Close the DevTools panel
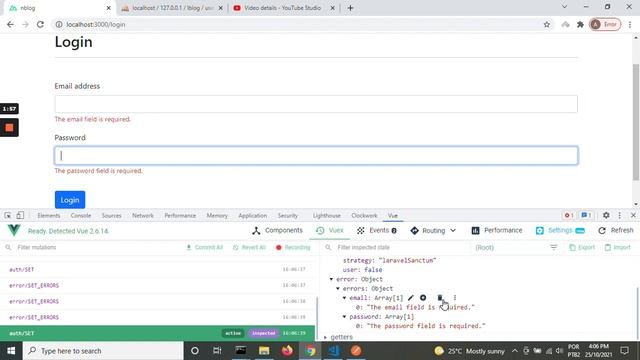The height and width of the screenshot is (360, 640). (x=633, y=215)
